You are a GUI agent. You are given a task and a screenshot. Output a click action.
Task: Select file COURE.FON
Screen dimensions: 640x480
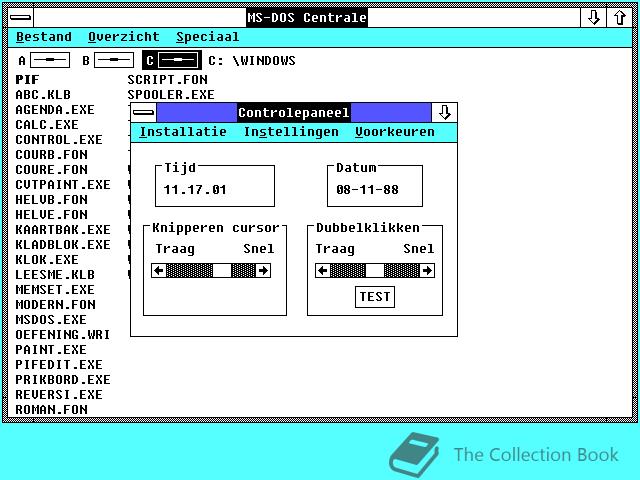point(51,170)
